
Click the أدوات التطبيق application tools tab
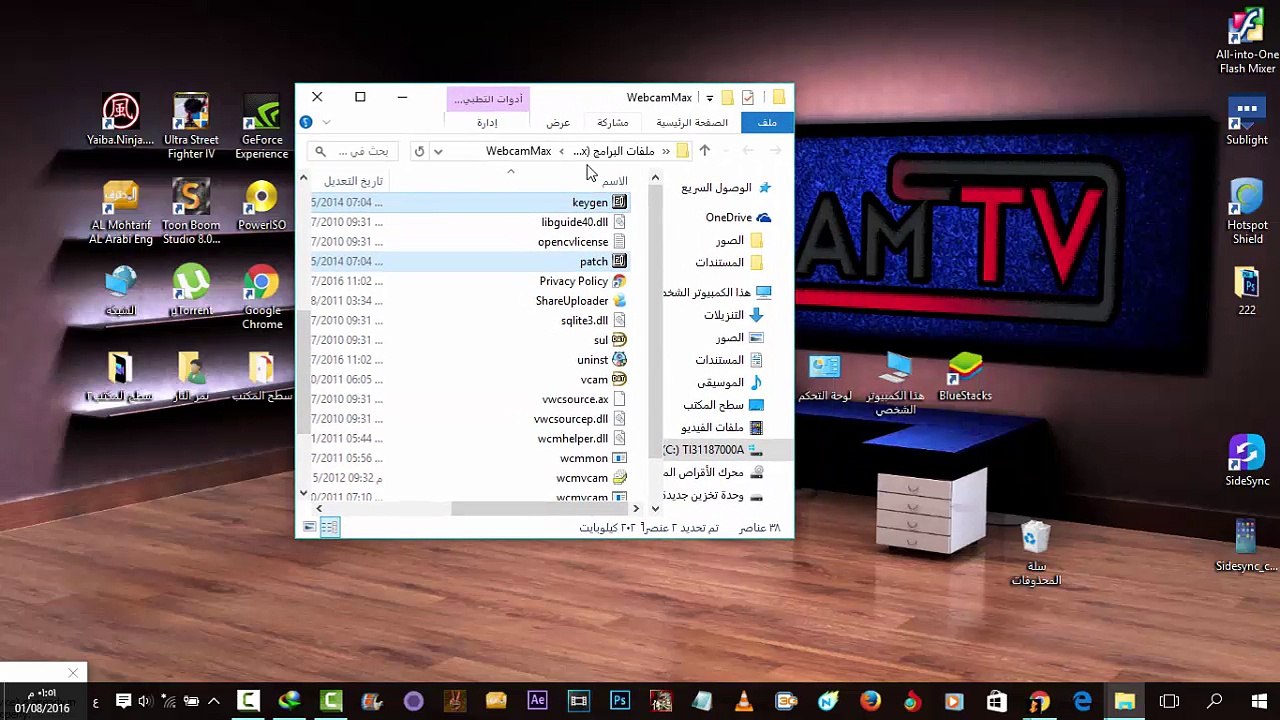tap(488, 99)
